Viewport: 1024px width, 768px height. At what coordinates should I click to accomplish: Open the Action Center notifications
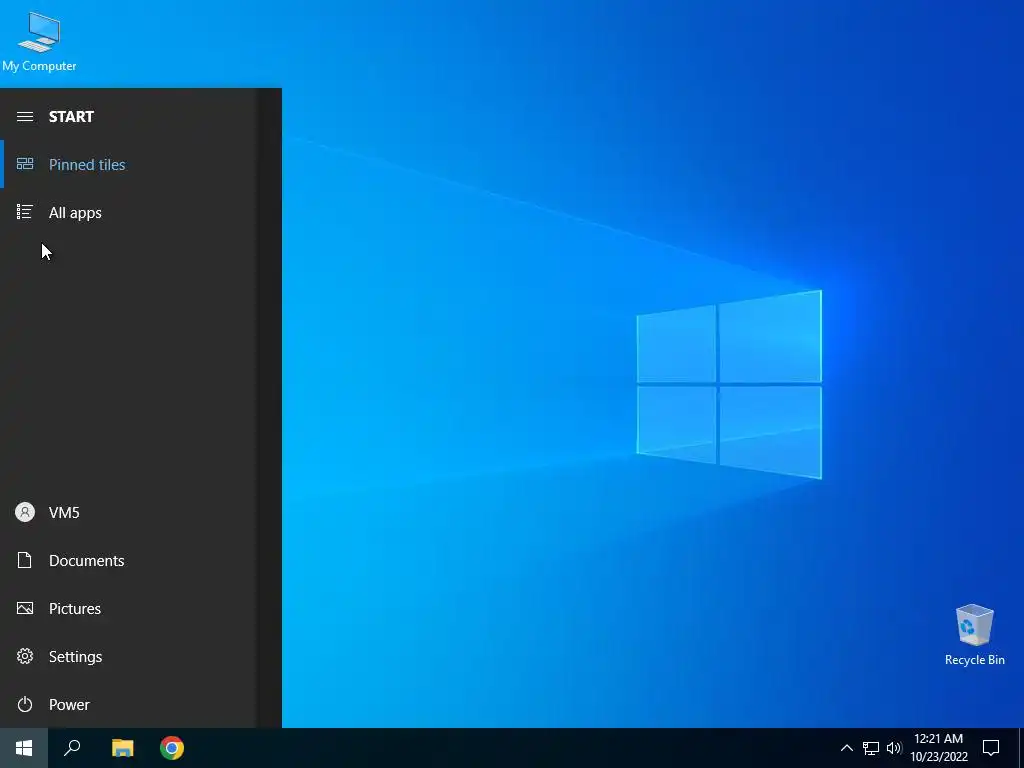tap(991, 748)
